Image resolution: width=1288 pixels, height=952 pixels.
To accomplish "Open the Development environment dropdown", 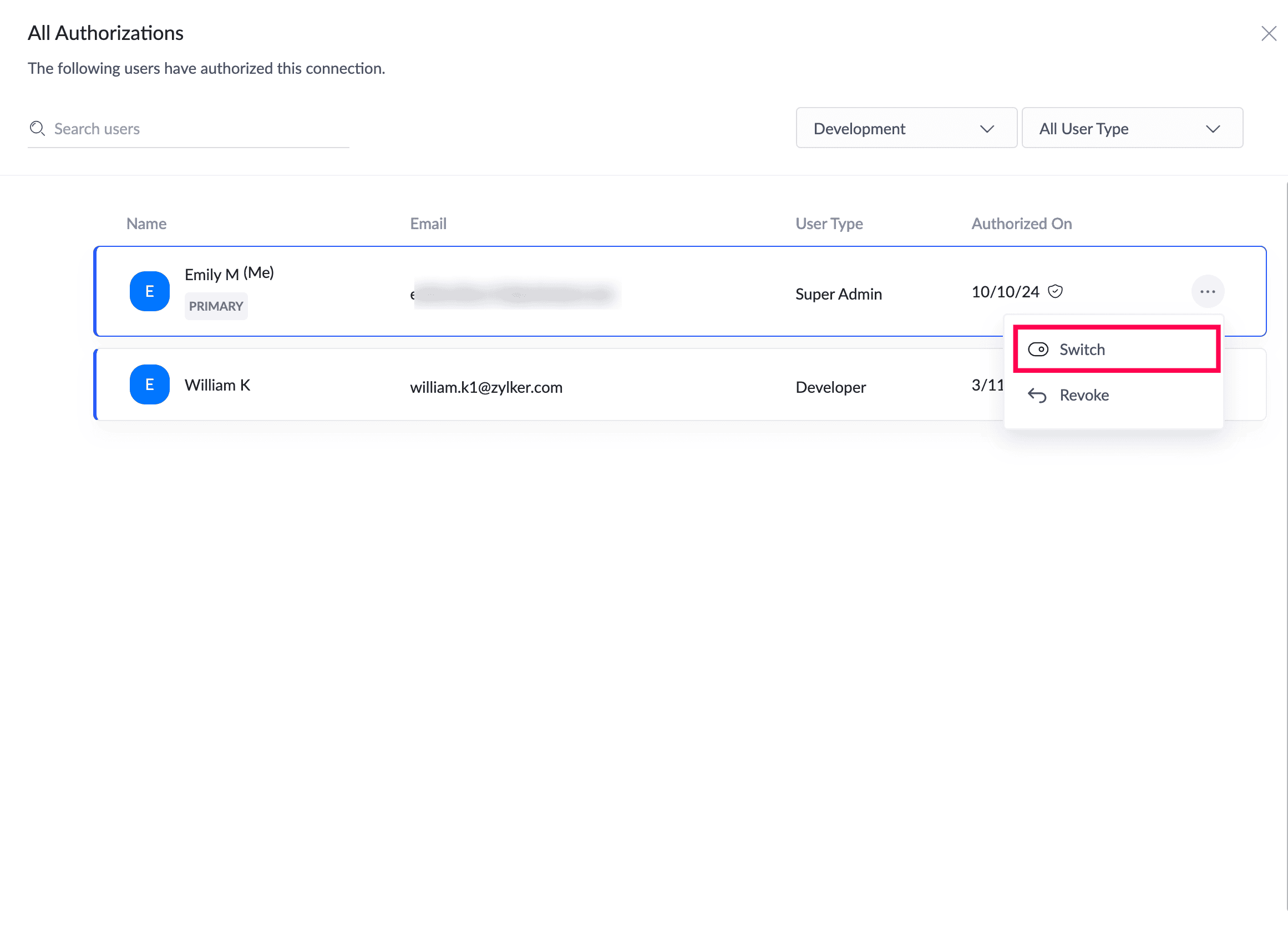I will pos(905,128).
